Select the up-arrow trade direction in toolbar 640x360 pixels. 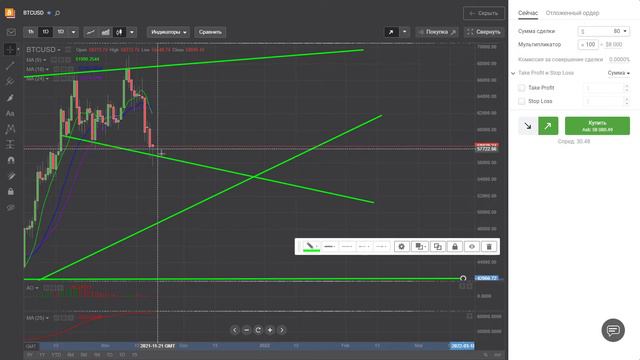[x=391, y=32]
